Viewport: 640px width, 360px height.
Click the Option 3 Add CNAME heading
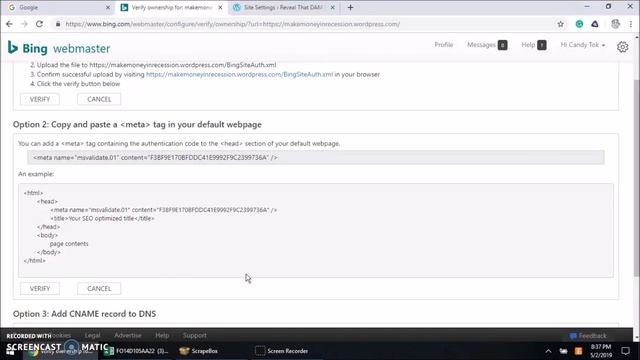84,314
